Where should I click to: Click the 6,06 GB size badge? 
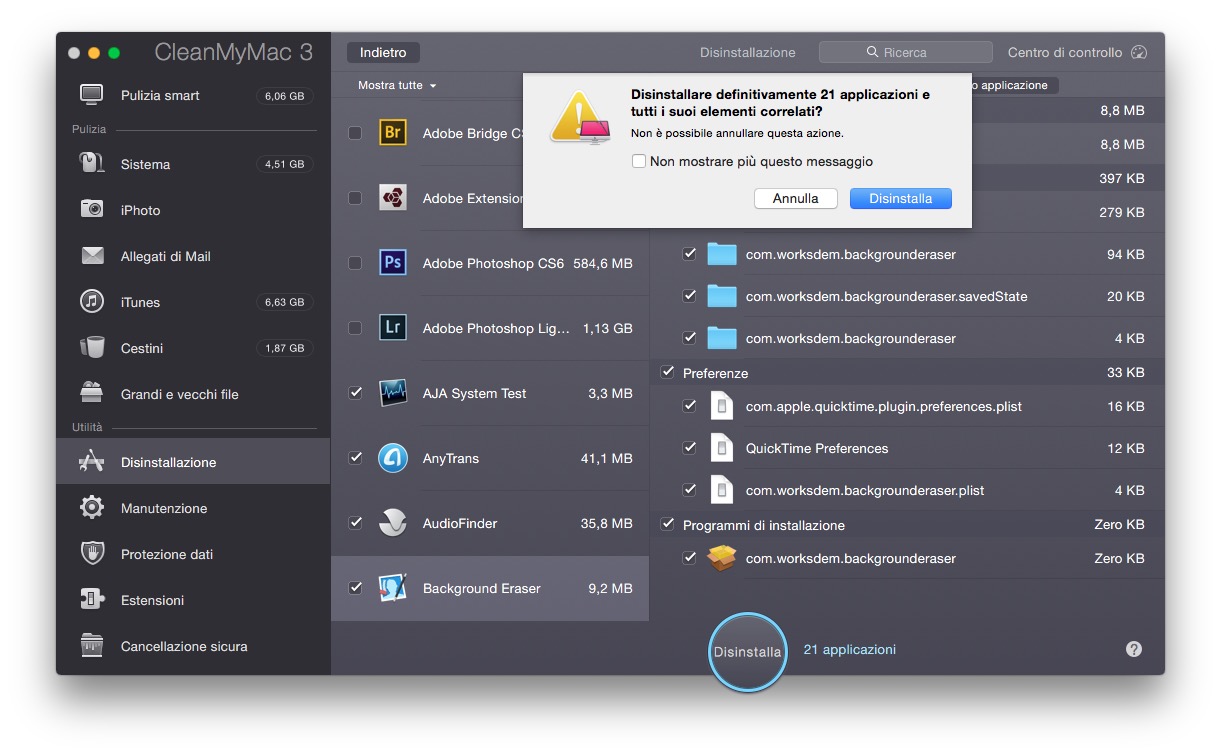coord(284,96)
